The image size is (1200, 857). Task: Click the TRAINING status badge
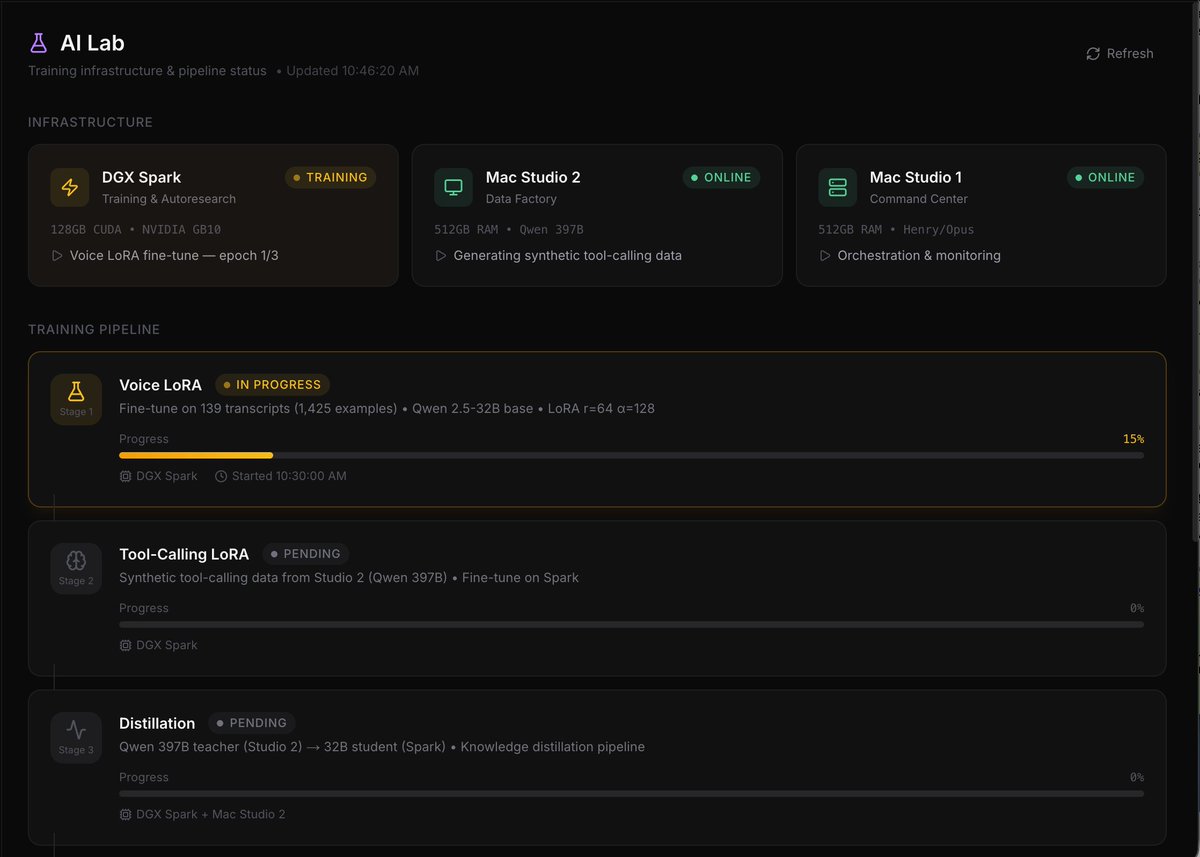(x=330, y=178)
